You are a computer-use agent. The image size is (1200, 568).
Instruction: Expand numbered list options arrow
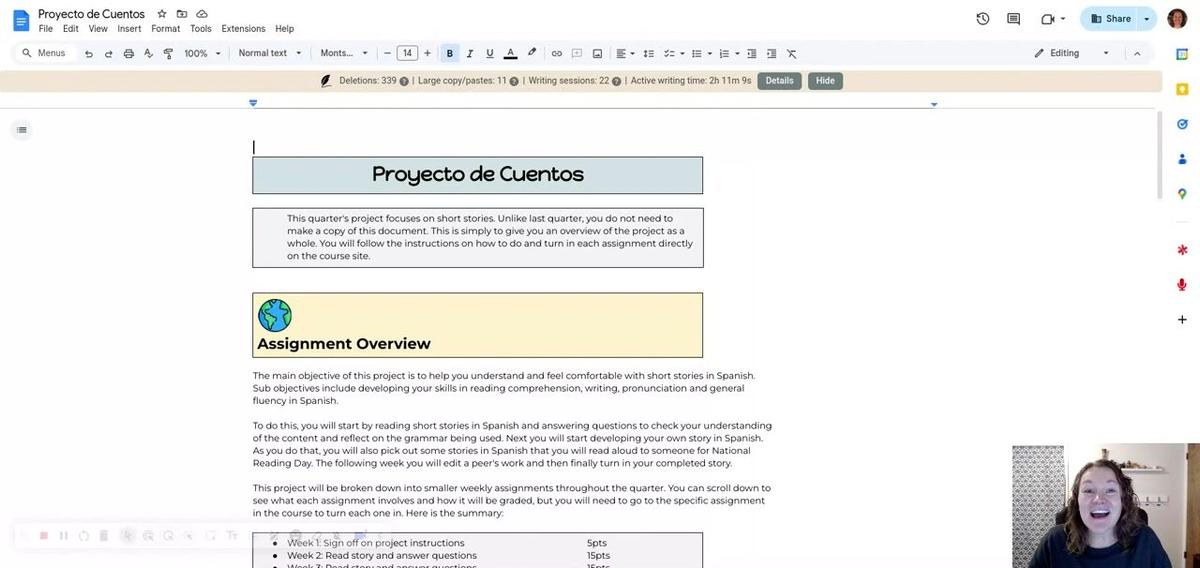[x=738, y=53]
